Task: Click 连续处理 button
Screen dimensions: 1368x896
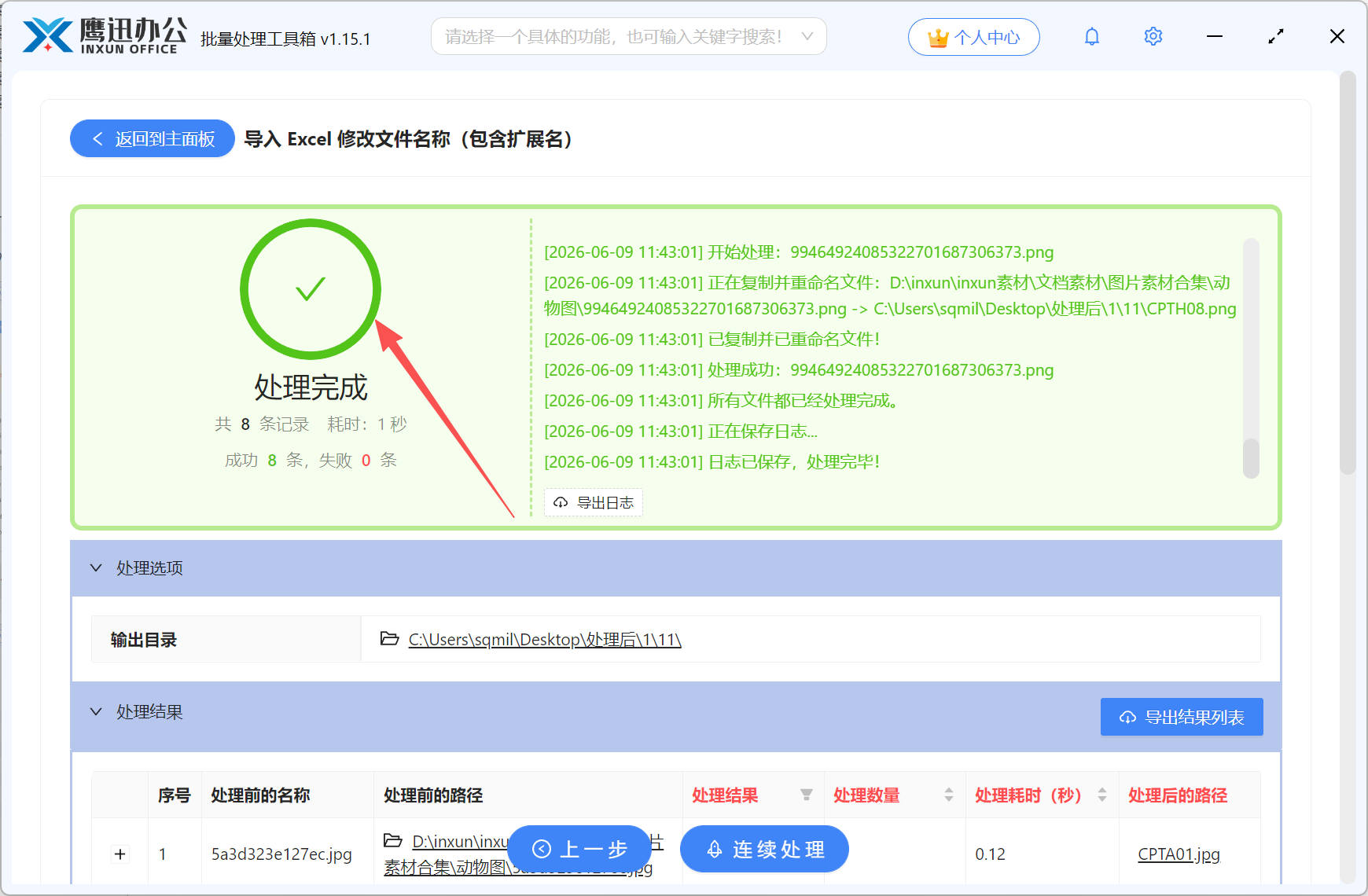Action: pos(764,849)
